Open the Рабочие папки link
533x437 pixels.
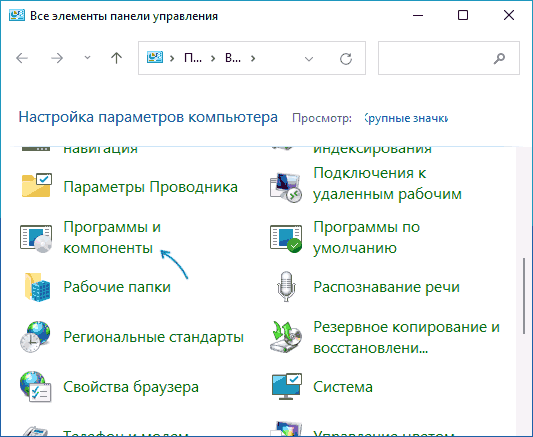(117, 287)
